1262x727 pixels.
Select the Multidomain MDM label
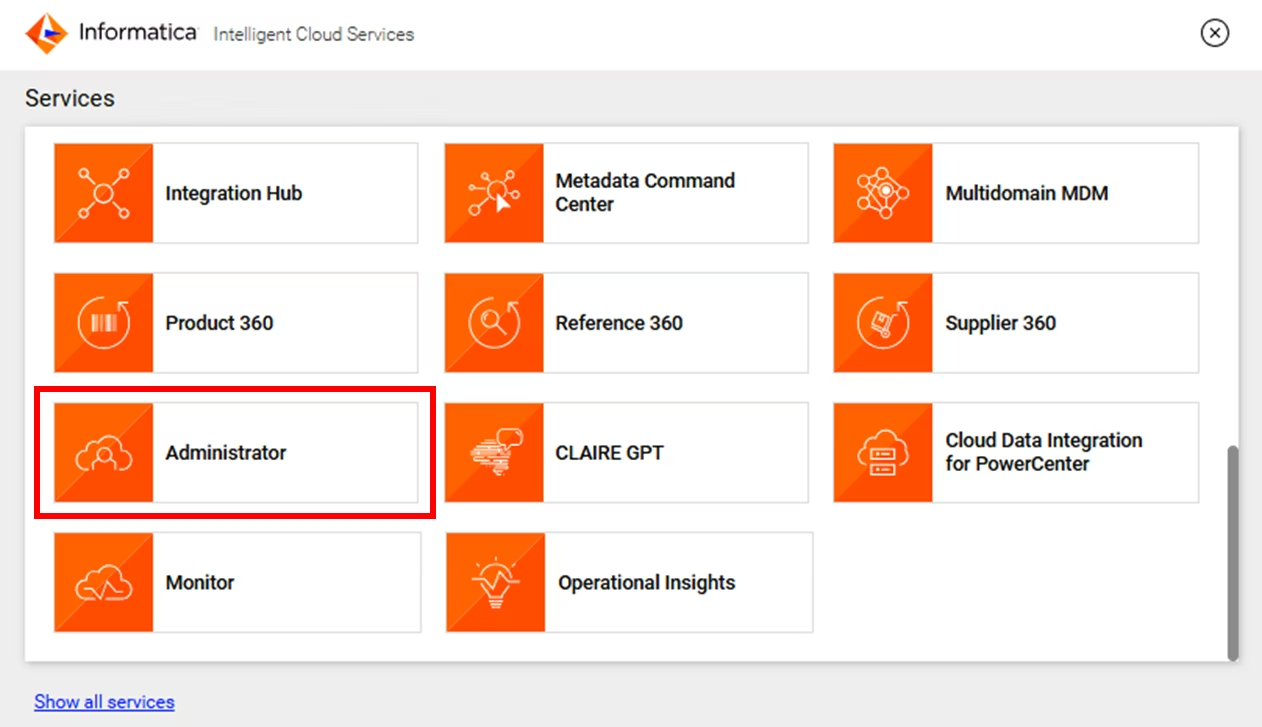[x=1027, y=193]
